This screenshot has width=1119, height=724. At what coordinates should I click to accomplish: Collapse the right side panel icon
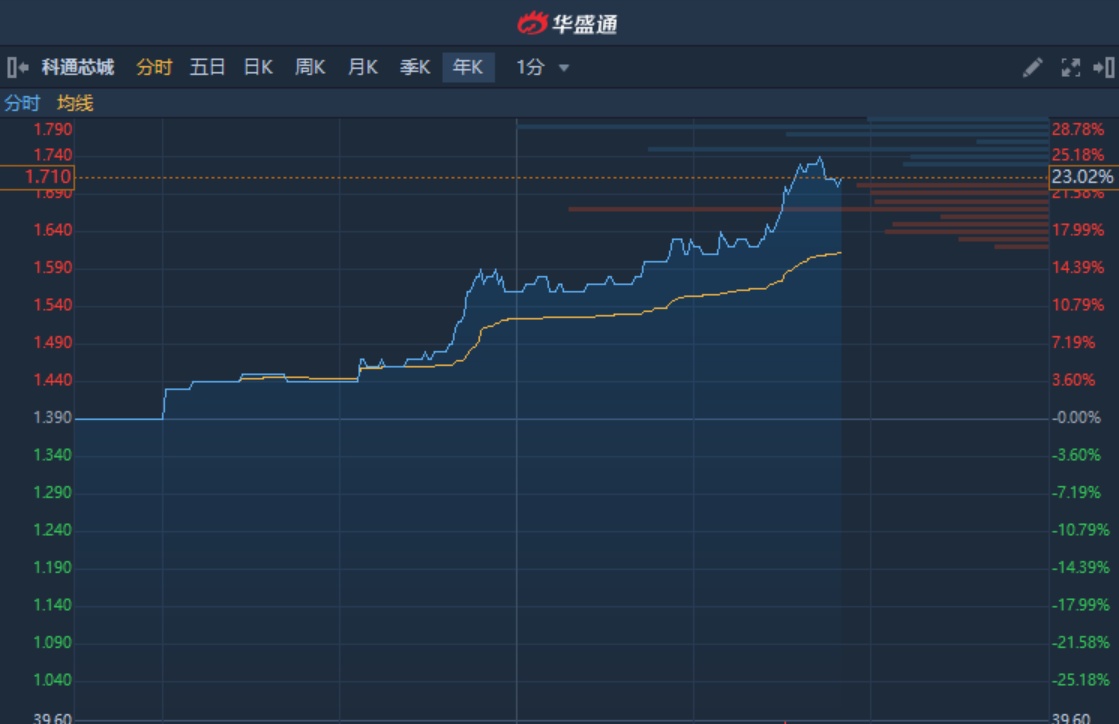[x=1103, y=67]
